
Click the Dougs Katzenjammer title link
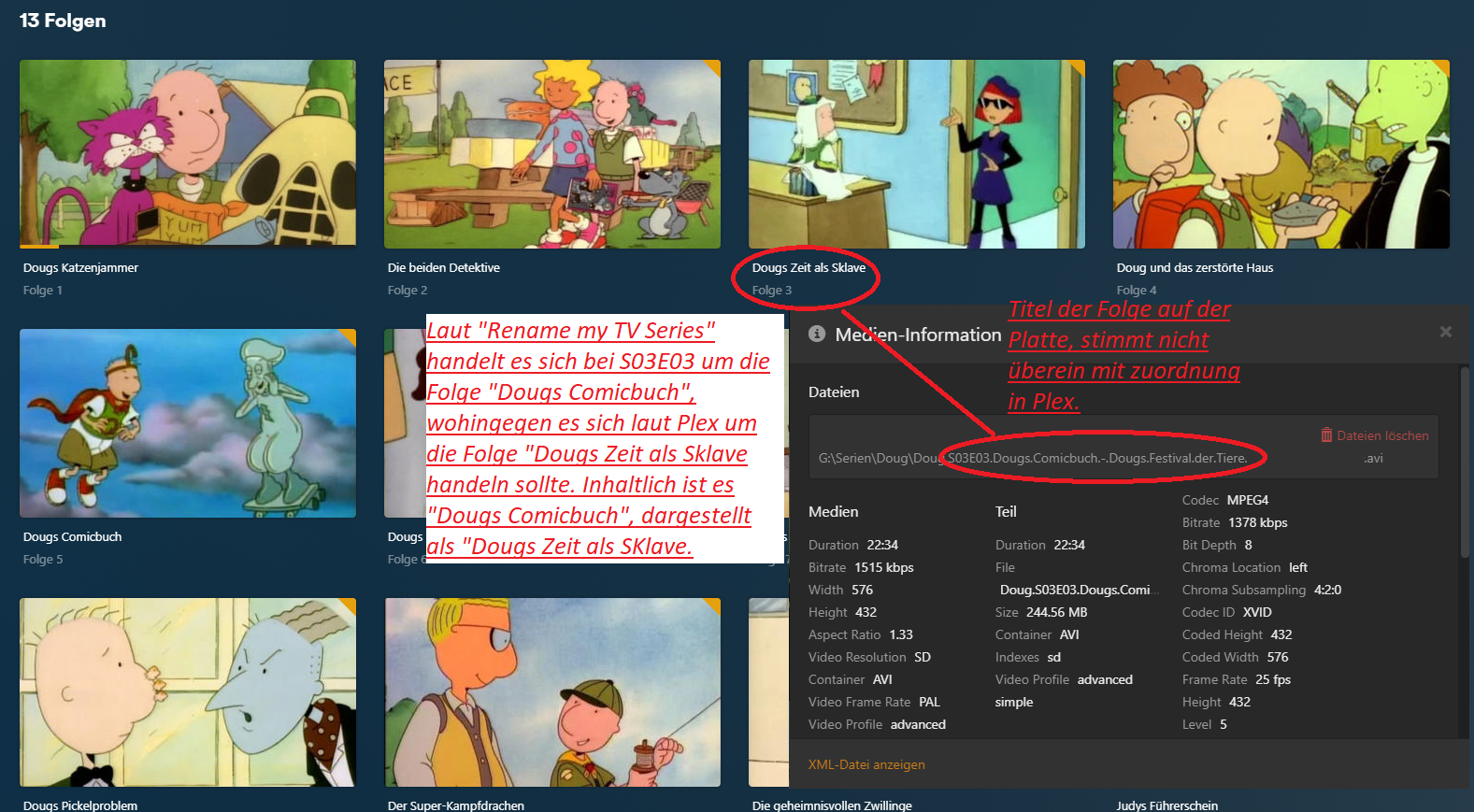click(x=80, y=267)
